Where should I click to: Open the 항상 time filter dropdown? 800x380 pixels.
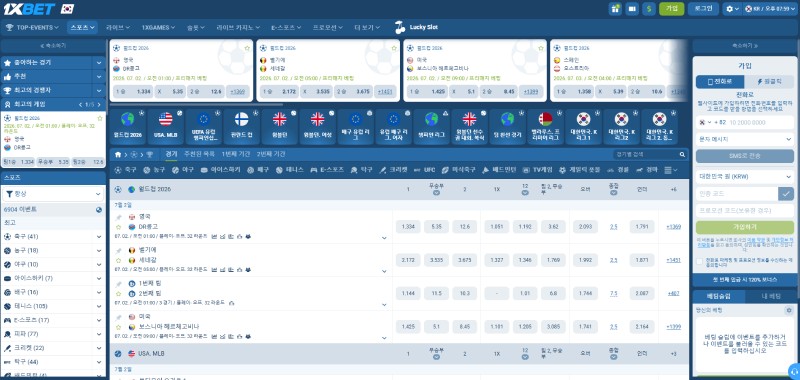click(x=53, y=194)
